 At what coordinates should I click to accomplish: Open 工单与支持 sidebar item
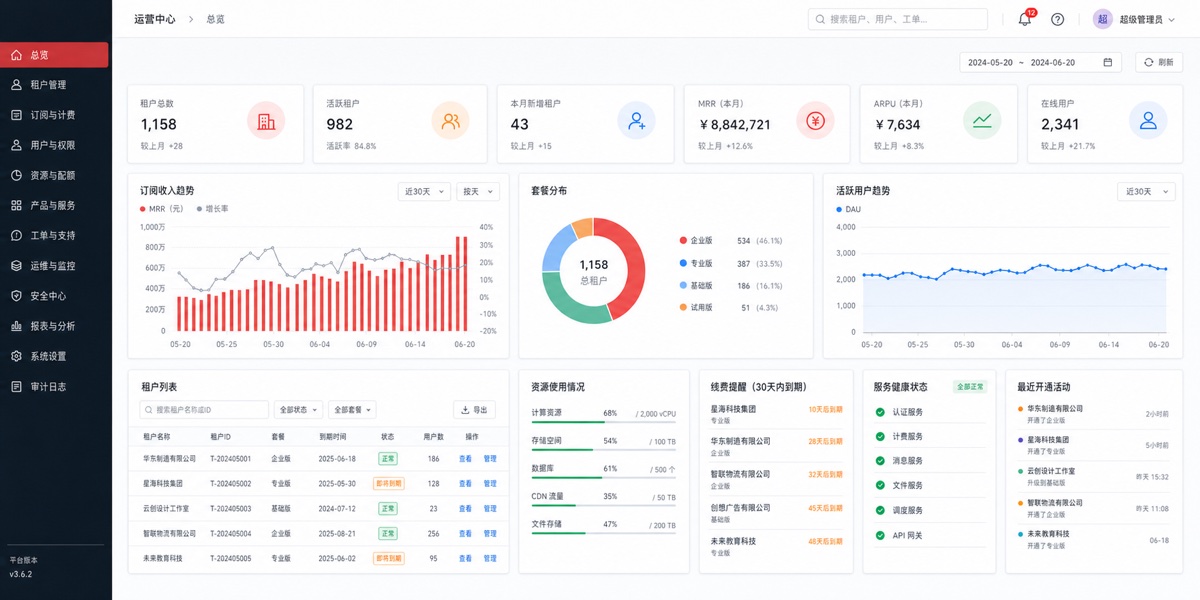pyautogui.click(x=55, y=236)
